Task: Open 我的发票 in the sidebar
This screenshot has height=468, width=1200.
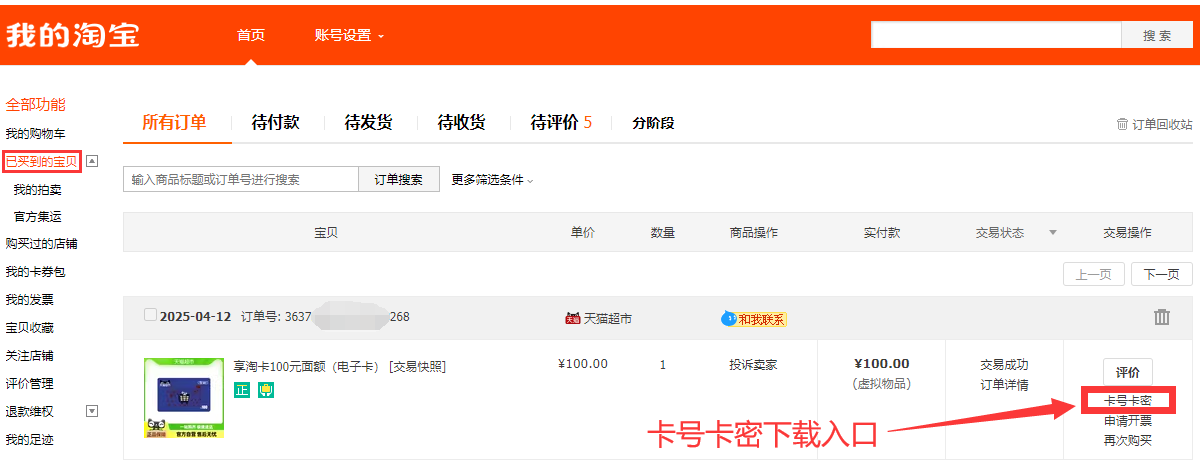Action: tap(29, 299)
